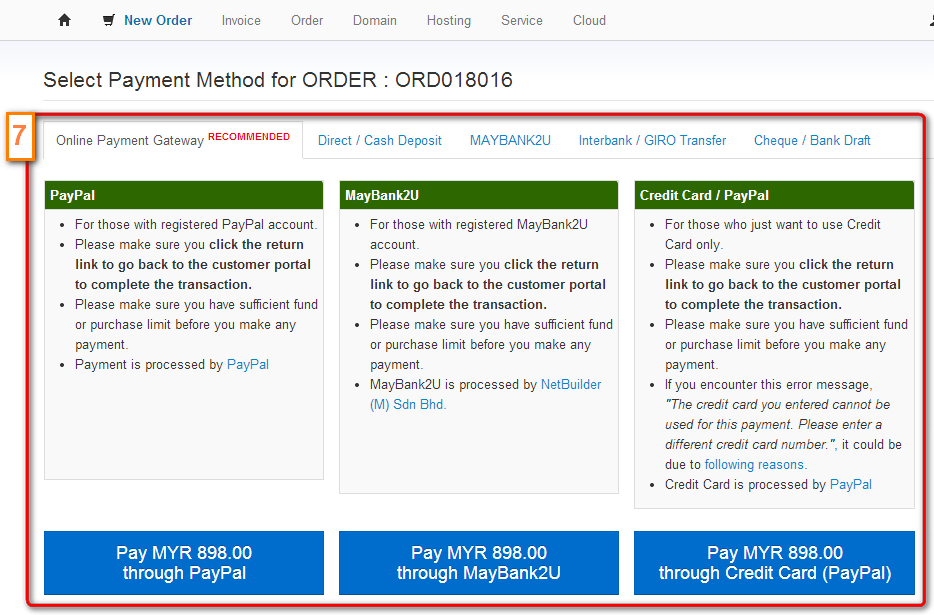Viewport: 934px width, 615px height.
Task: Click the MayBank2U panel green header
Action: (x=479, y=195)
